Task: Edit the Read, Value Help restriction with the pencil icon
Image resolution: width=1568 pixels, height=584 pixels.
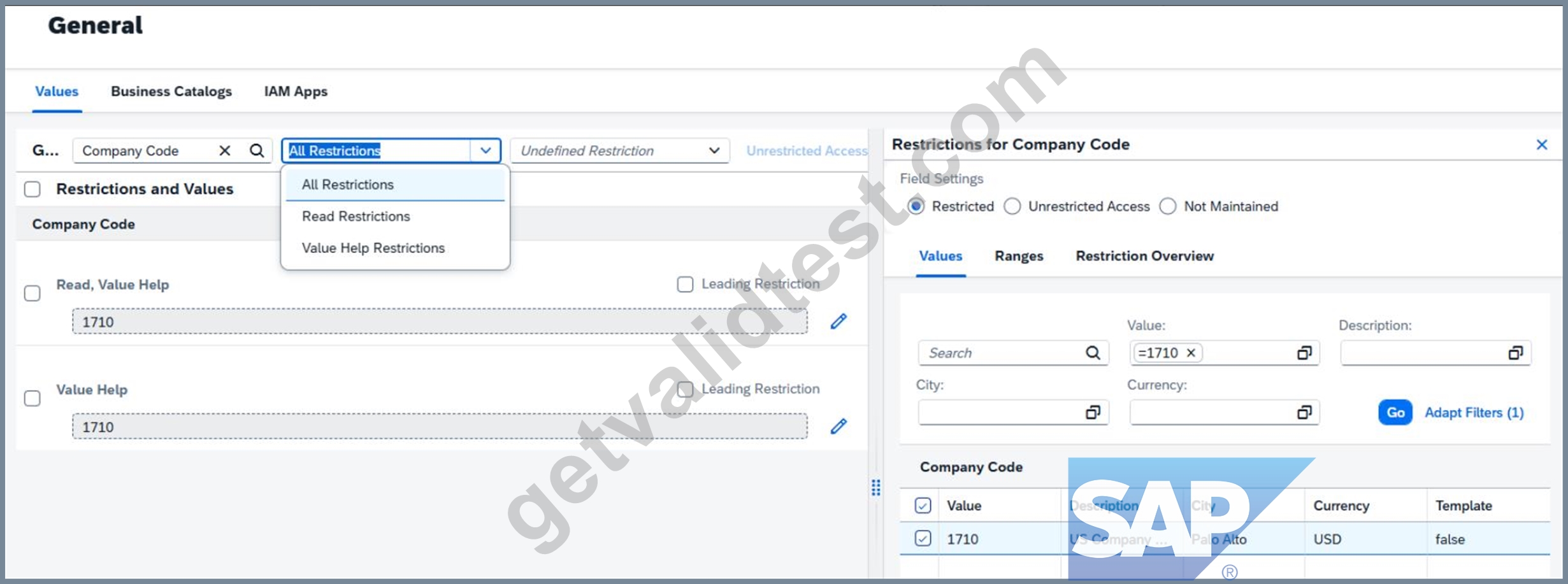Action: click(838, 322)
